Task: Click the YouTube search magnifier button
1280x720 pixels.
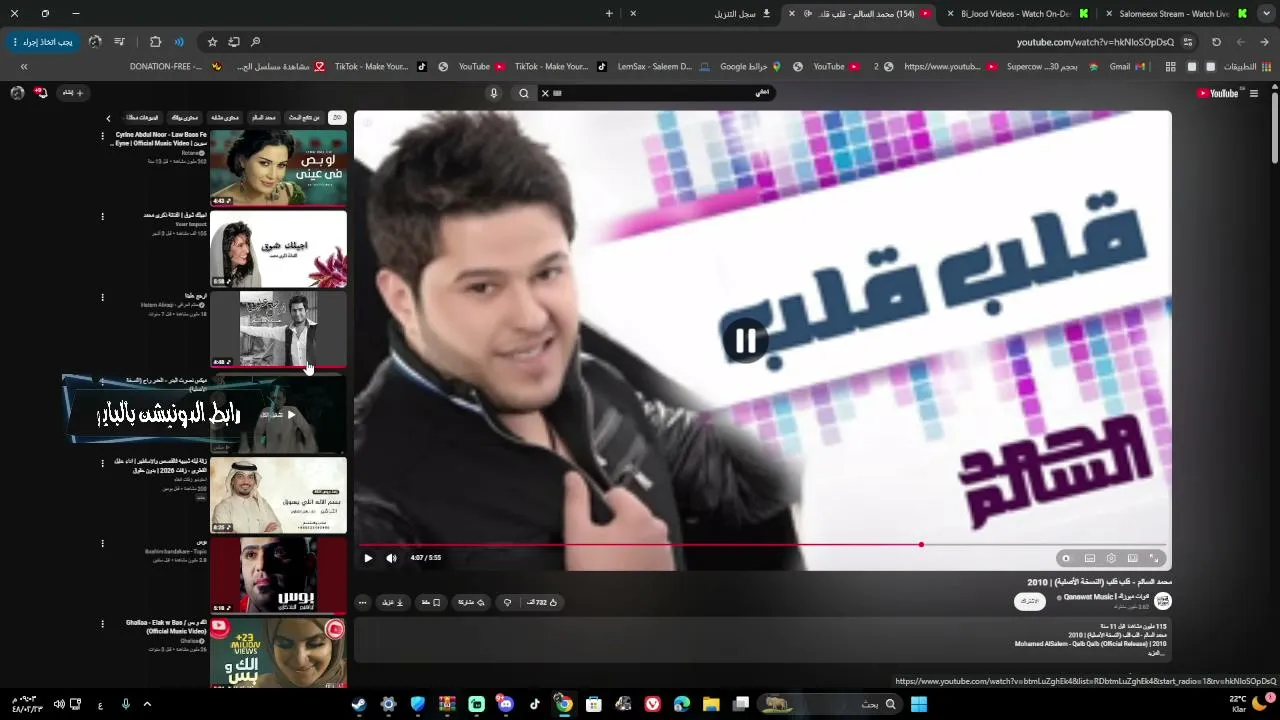Action: point(523,93)
